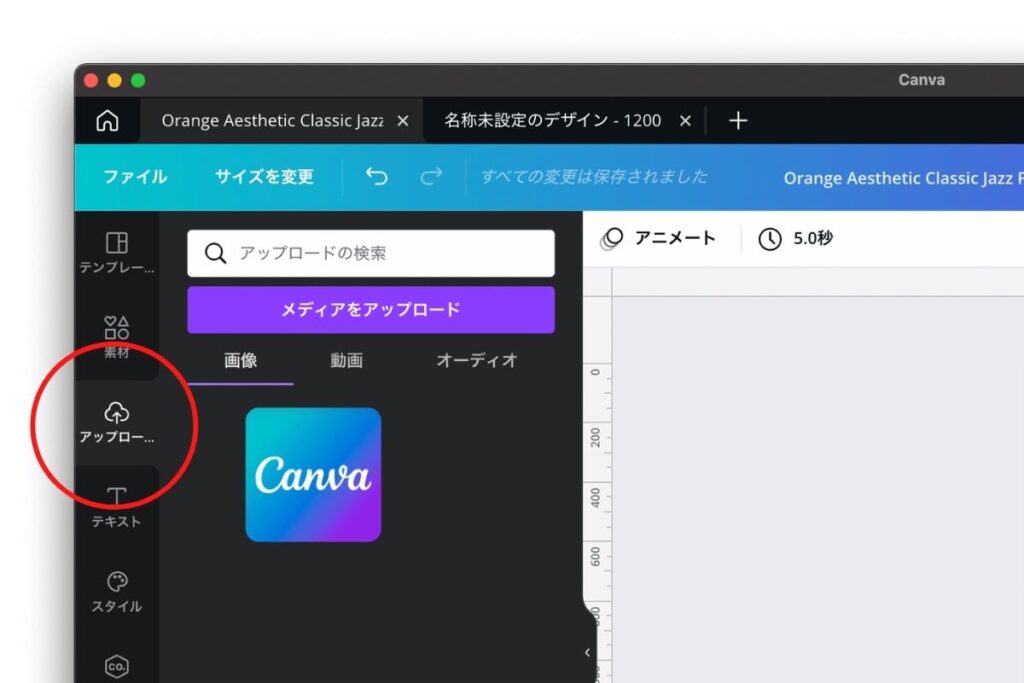1024x683 pixels.
Task: Click the すべての変更は保存されました status text
Action: pyautogui.click(x=594, y=176)
